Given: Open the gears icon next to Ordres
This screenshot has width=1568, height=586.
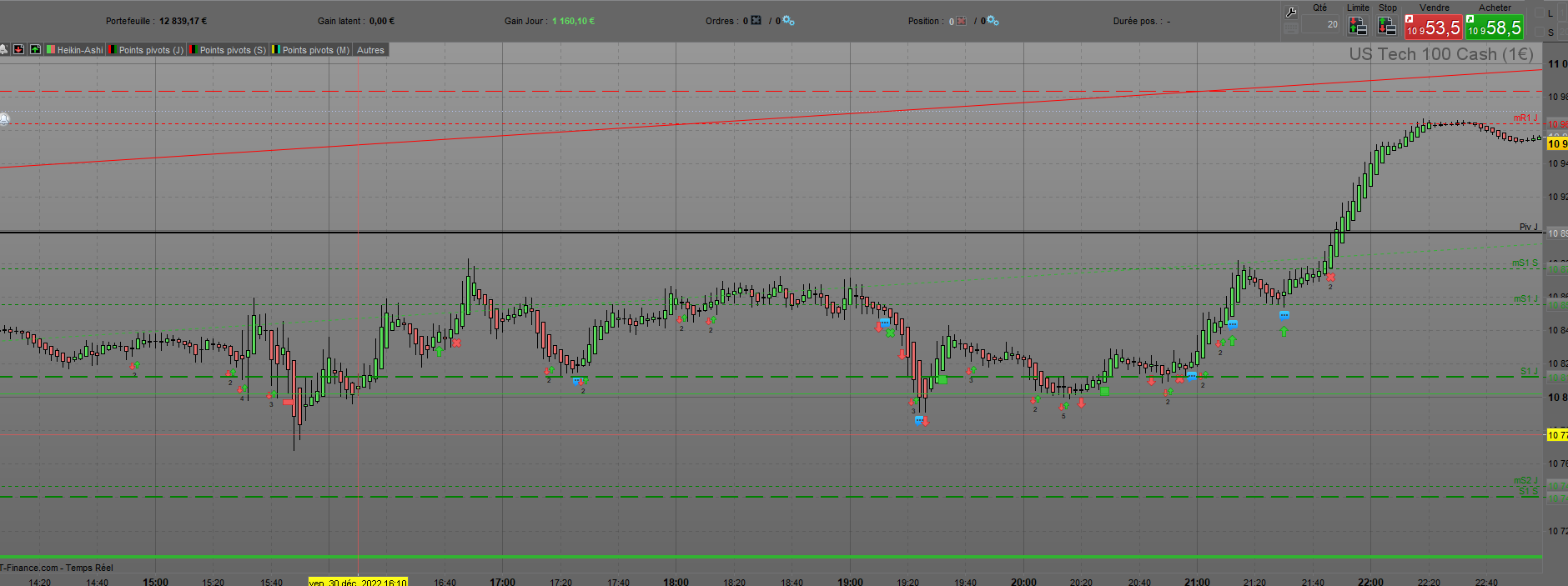Looking at the screenshot, I should pyautogui.click(x=788, y=21).
